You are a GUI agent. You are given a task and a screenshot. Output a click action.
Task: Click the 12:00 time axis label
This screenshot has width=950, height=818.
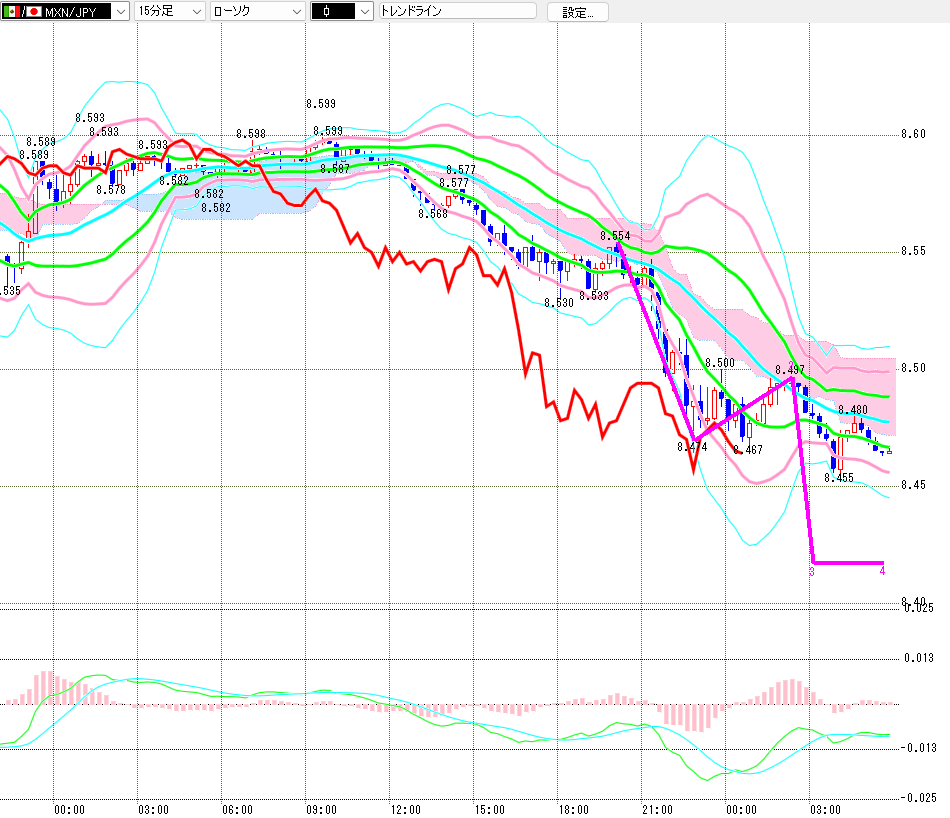click(x=405, y=810)
